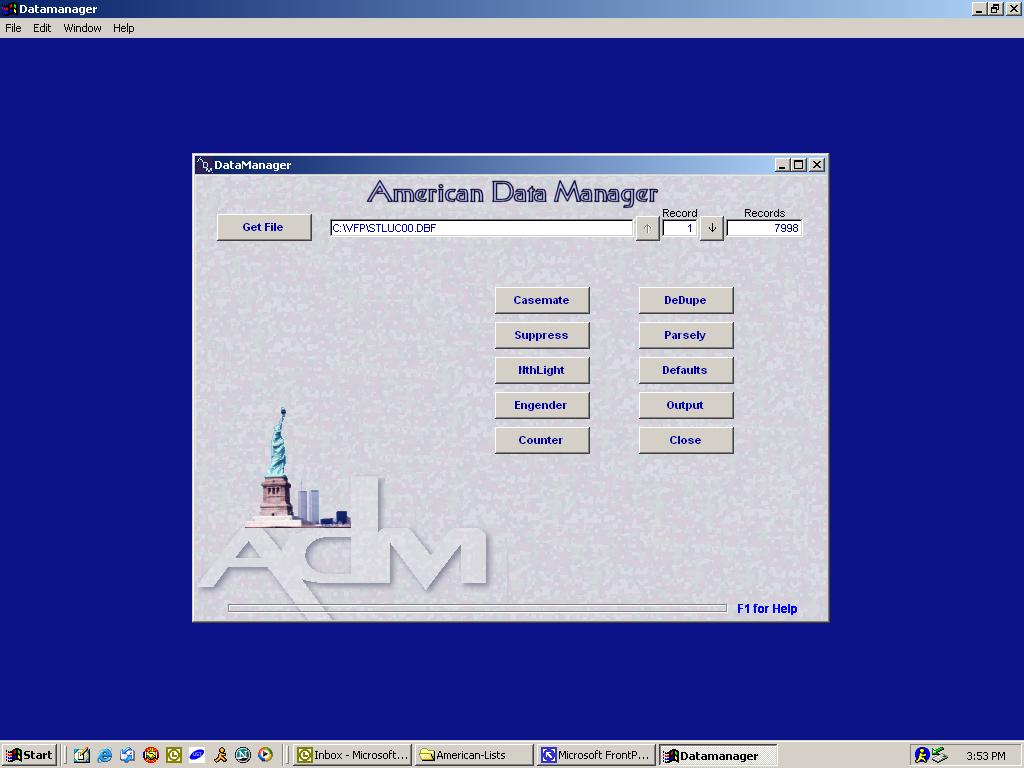The image size is (1024, 768).
Task: Go to next record with down arrow
Action: [712, 228]
